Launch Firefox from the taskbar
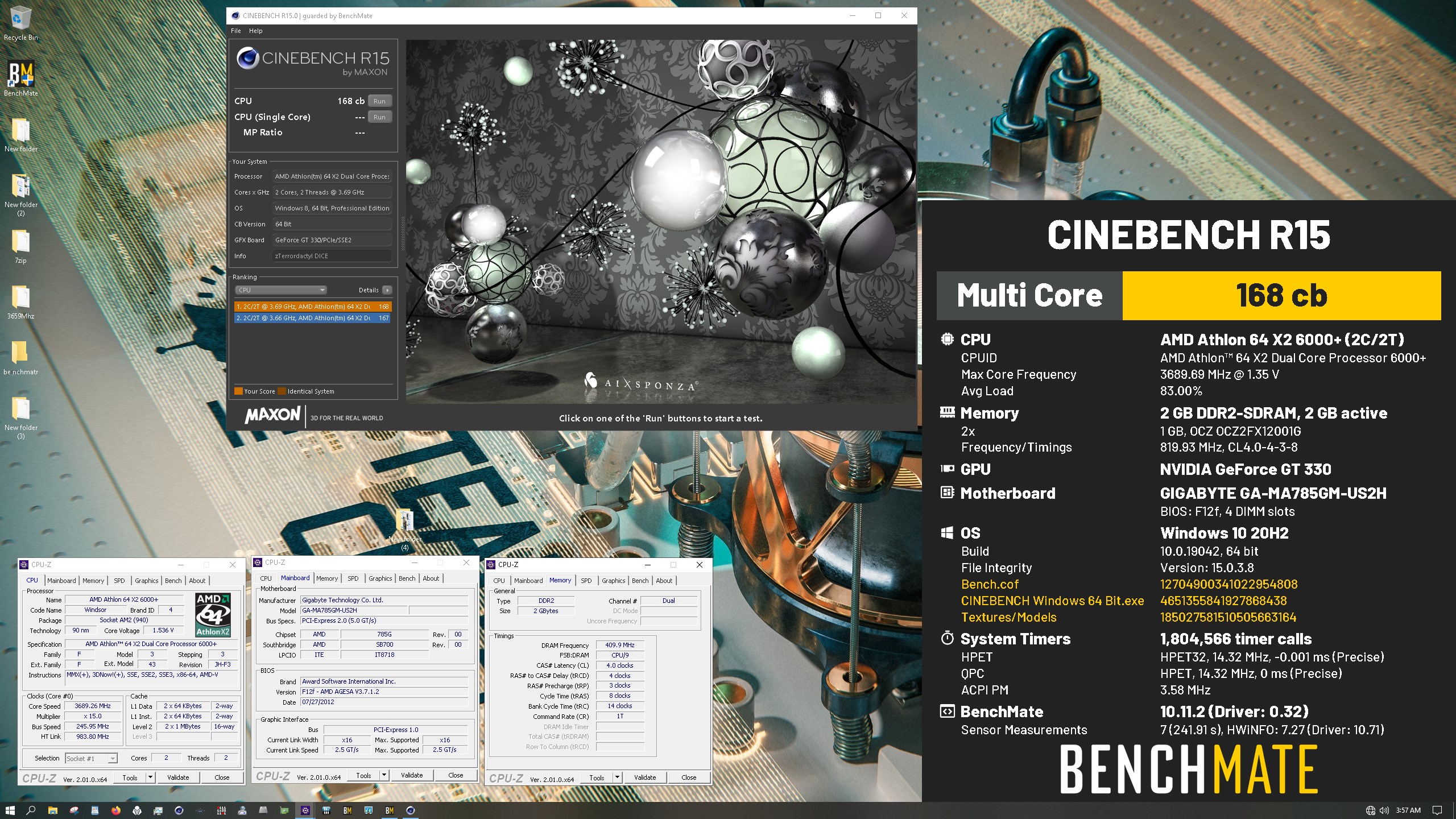This screenshot has width=1456, height=819. 116,810
